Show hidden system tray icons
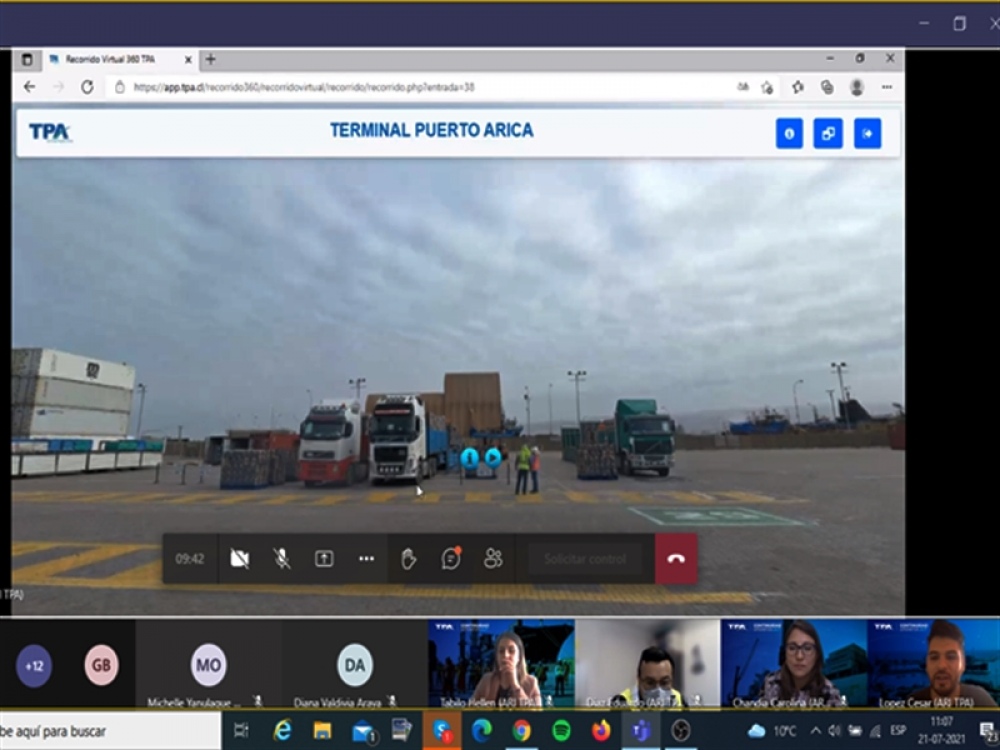Image resolution: width=1000 pixels, height=750 pixels. pos(816,731)
